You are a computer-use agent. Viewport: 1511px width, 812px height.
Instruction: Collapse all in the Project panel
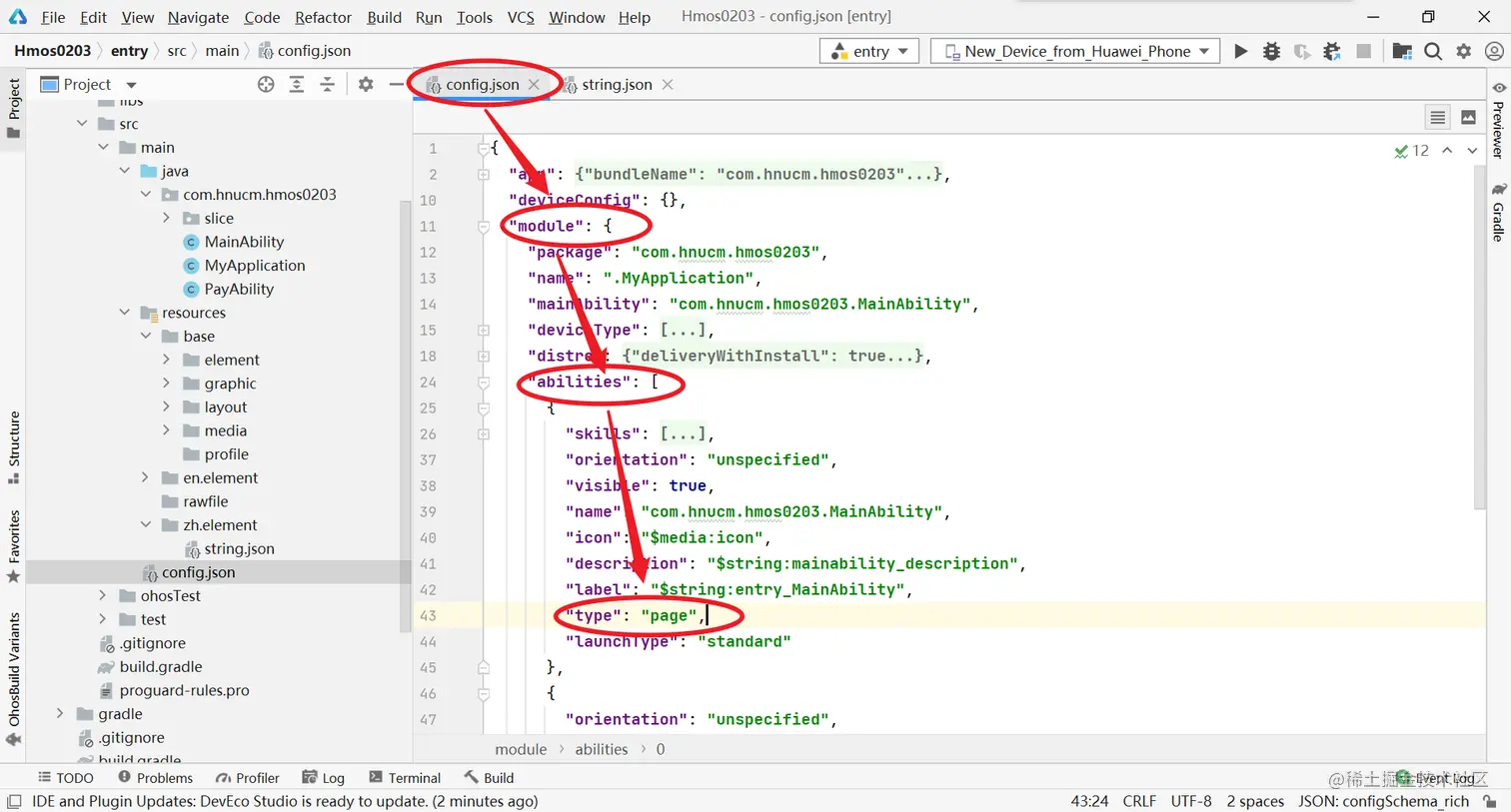pos(327,85)
